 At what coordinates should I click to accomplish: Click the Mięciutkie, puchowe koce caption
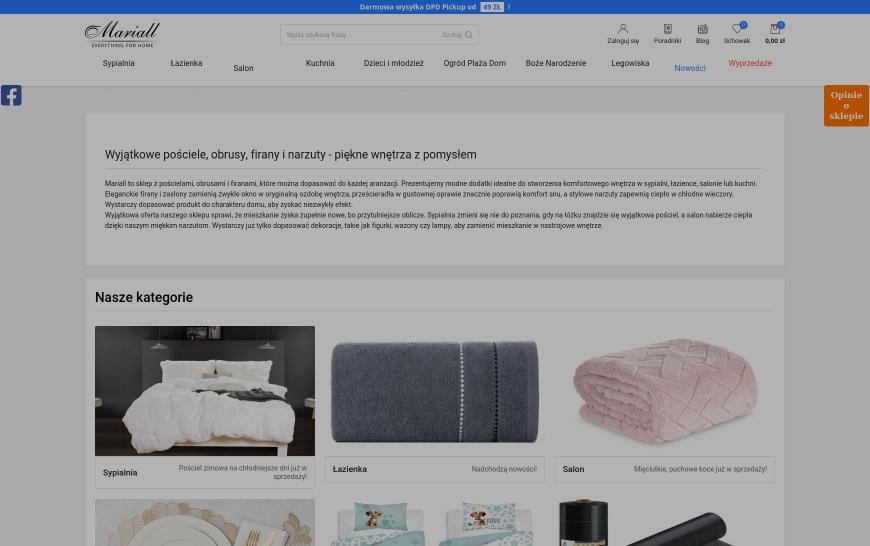coord(700,469)
